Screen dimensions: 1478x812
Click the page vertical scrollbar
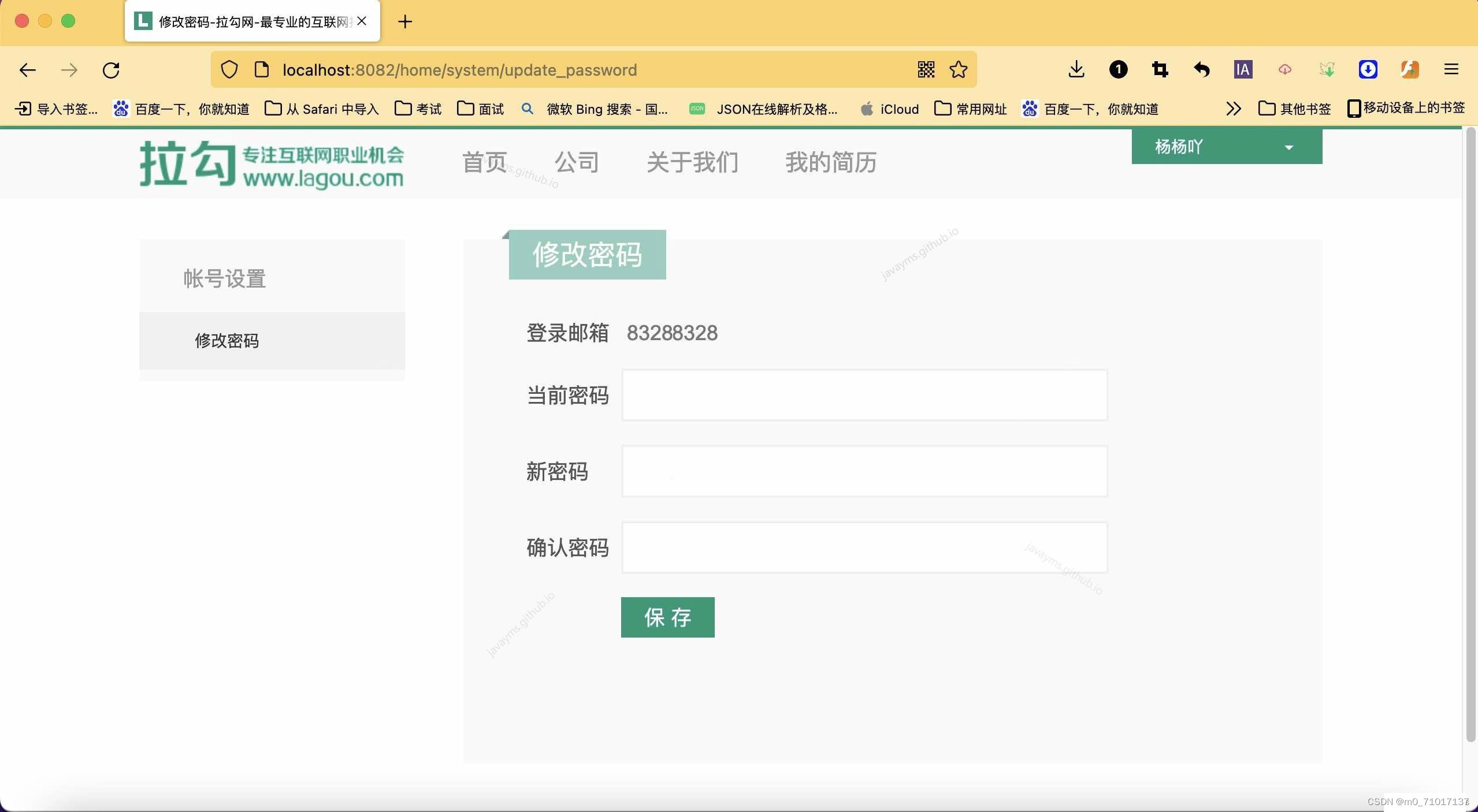coord(1470,433)
